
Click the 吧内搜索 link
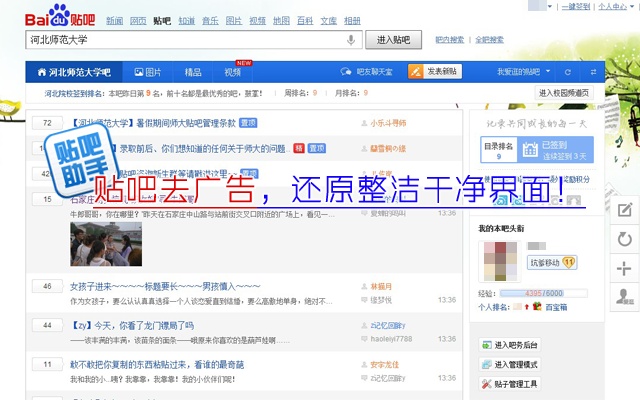click(449, 40)
